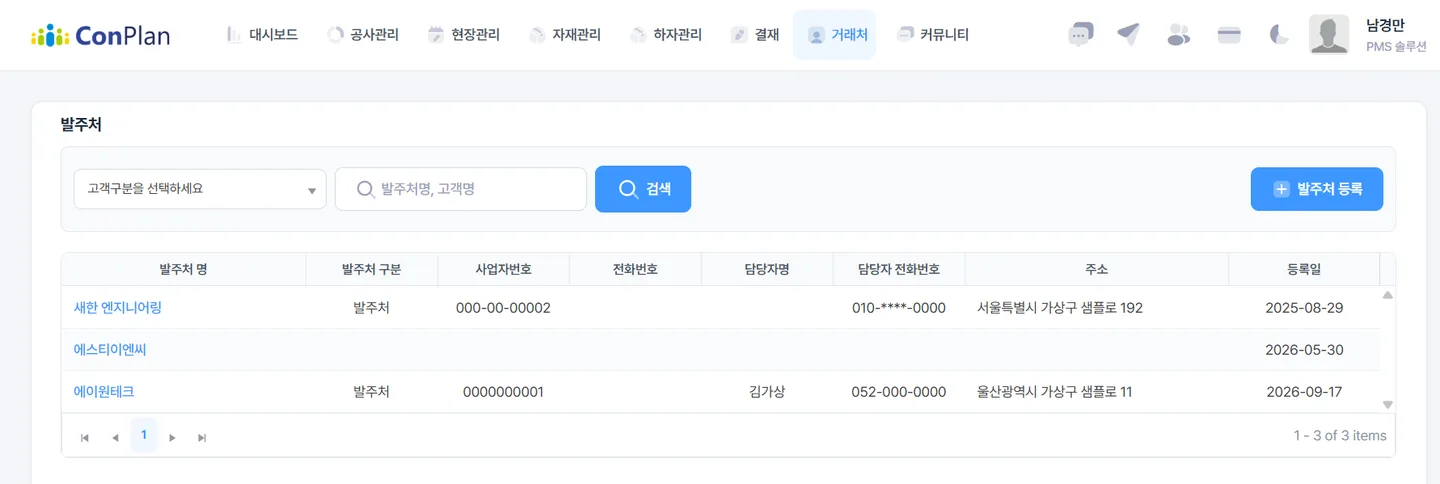Click date 2026-09-17 cell
This screenshot has width=1440, height=484.
pos(1304,392)
